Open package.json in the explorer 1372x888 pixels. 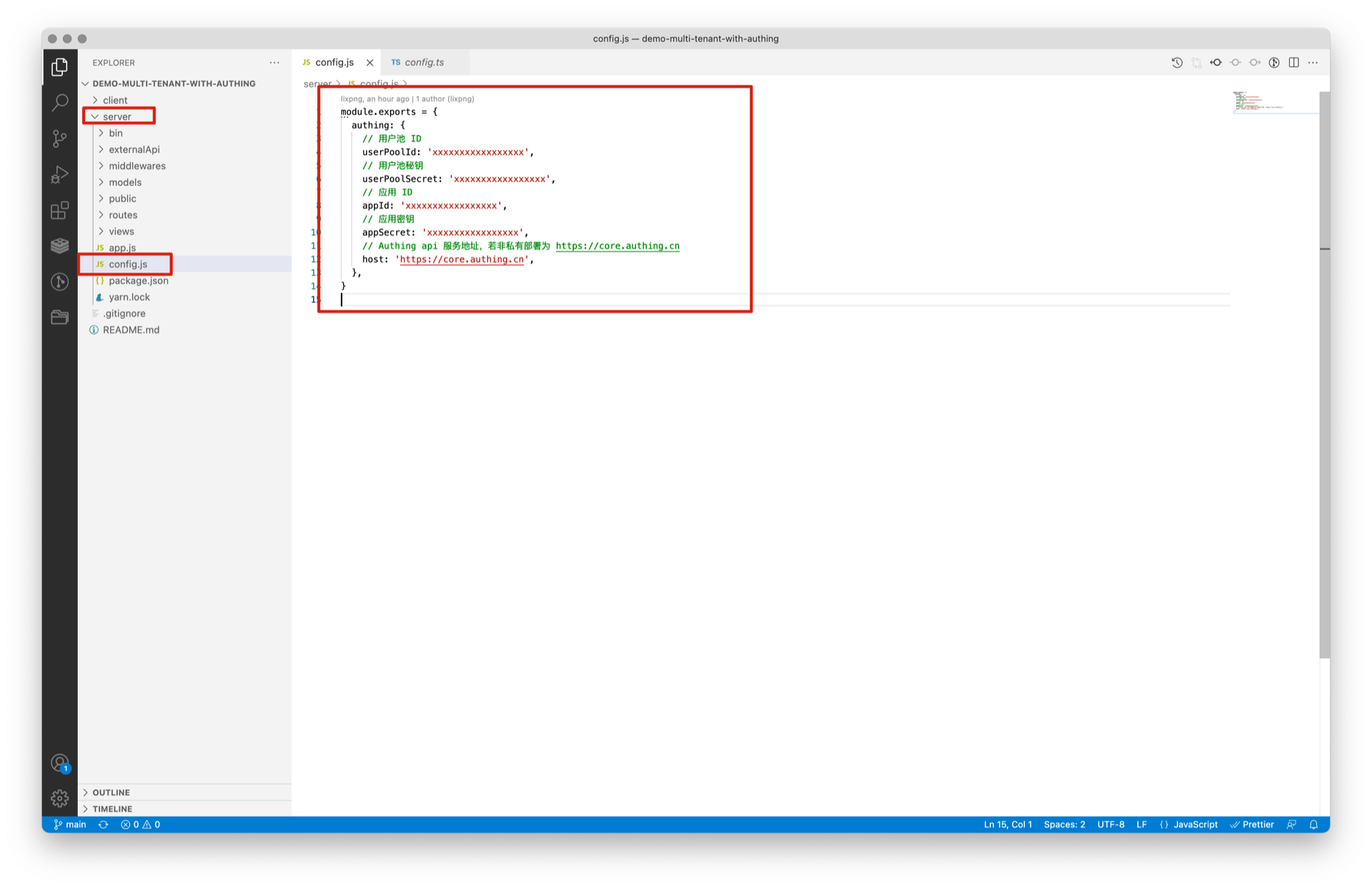pos(138,280)
